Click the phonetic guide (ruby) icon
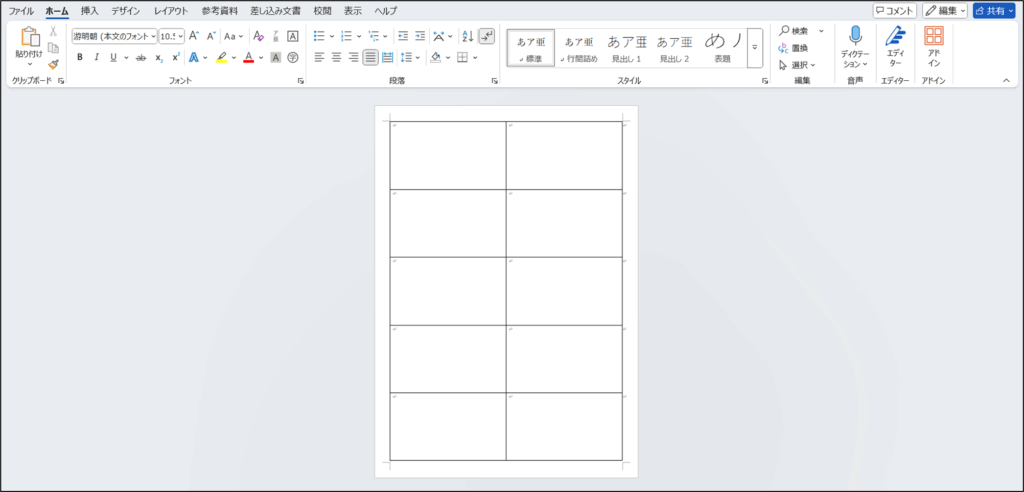 tap(276, 36)
